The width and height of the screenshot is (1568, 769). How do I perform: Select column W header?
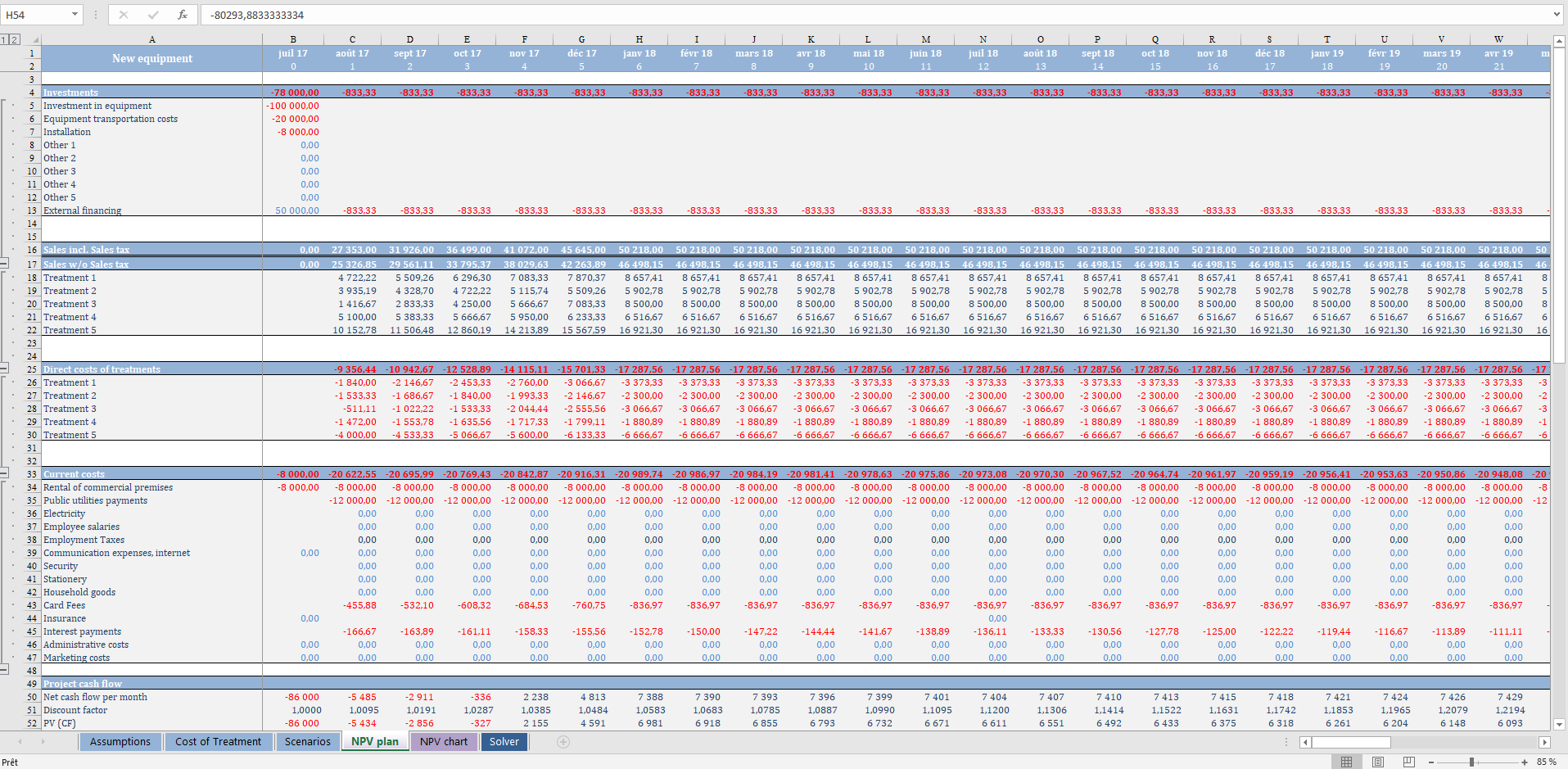click(x=1498, y=39)
